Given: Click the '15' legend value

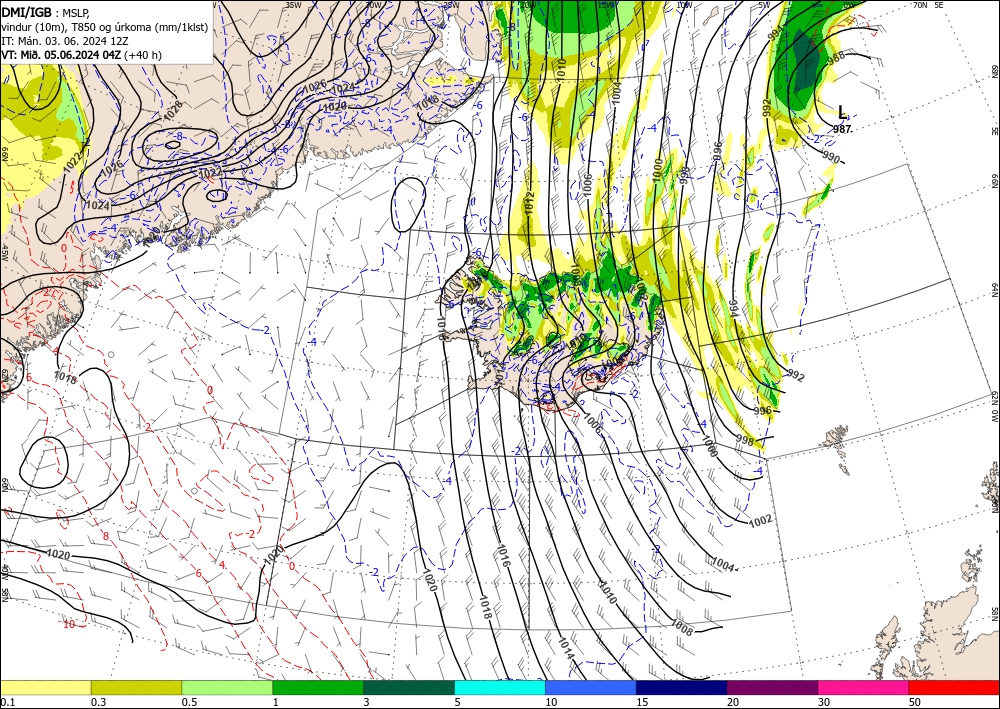Looking at the screenshot, I should (x=642, y=702).
